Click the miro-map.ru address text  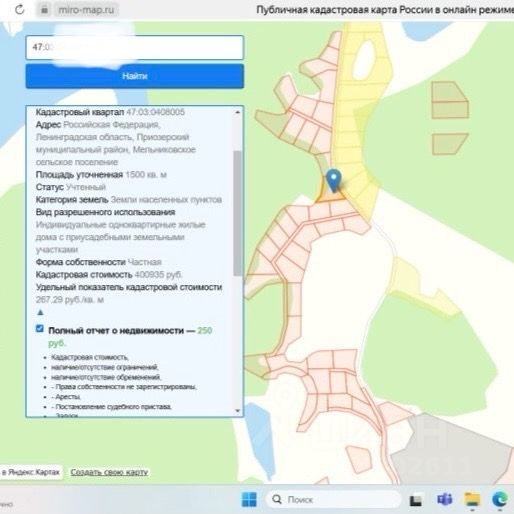[x=86, y=10]
